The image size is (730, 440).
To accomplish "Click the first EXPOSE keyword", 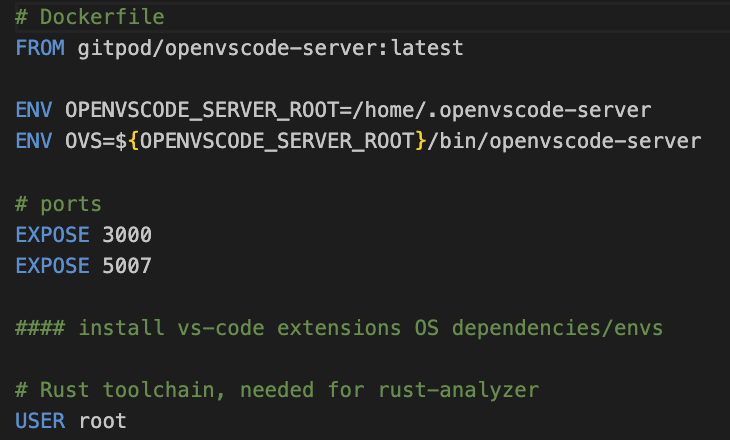I will click(x=53, y=234).
